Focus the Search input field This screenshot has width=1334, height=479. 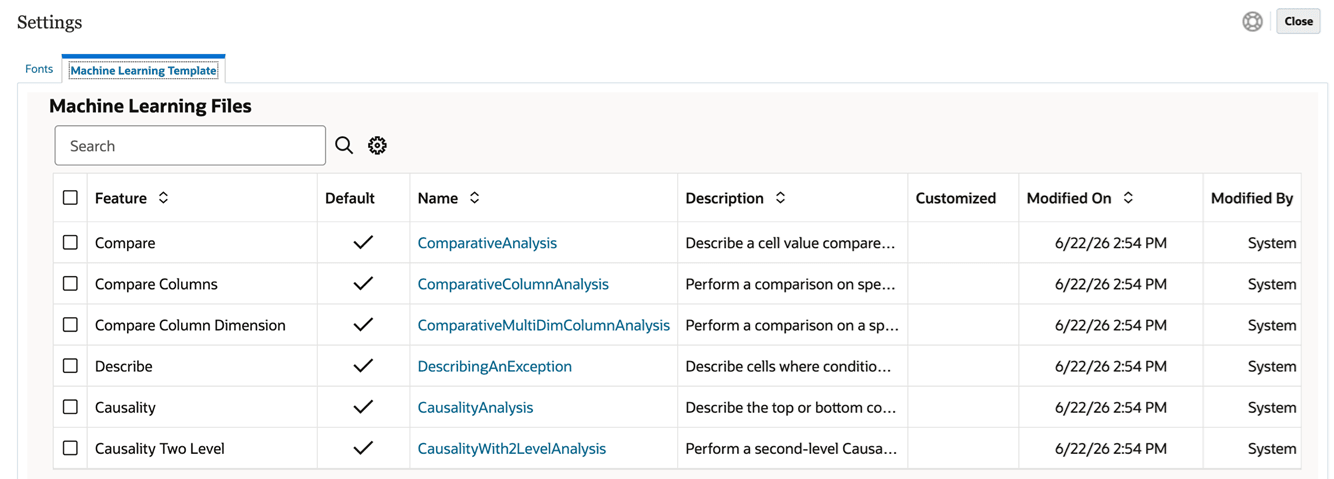click(190, 146)
